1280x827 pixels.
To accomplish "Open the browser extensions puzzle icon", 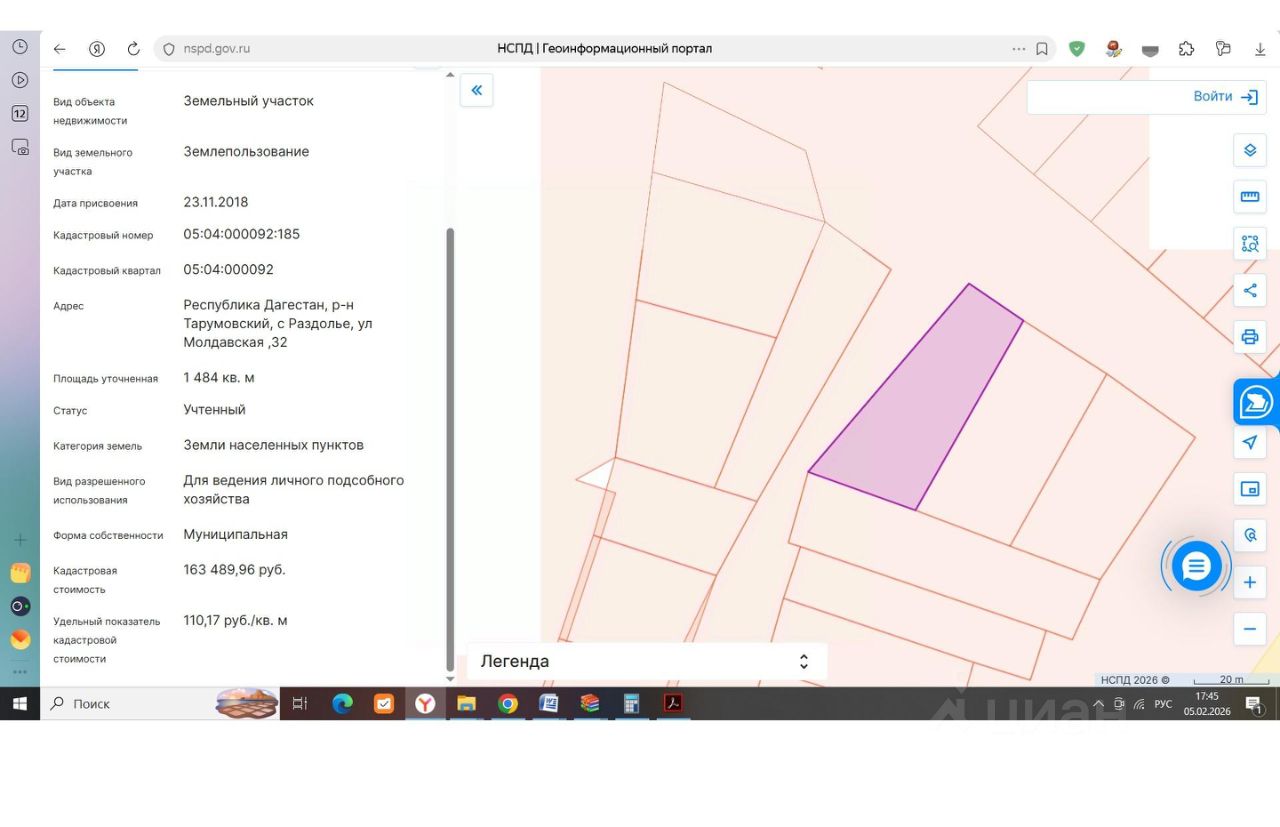I will coord(1187,49).
